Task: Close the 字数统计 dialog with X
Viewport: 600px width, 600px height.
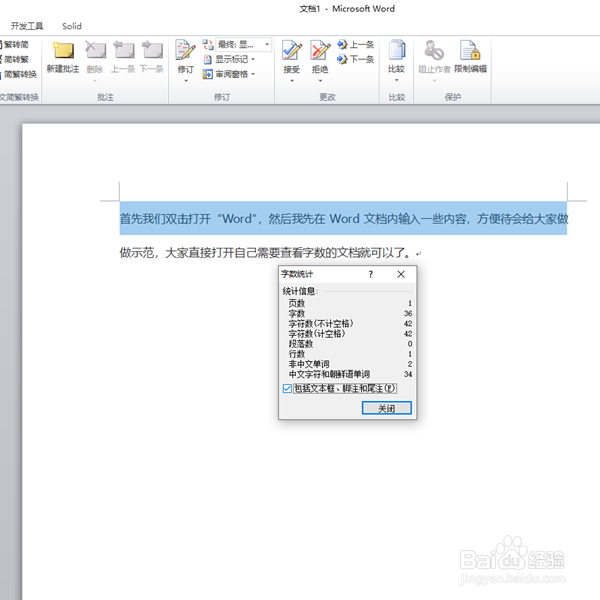Action: click(x=401, y=274)
